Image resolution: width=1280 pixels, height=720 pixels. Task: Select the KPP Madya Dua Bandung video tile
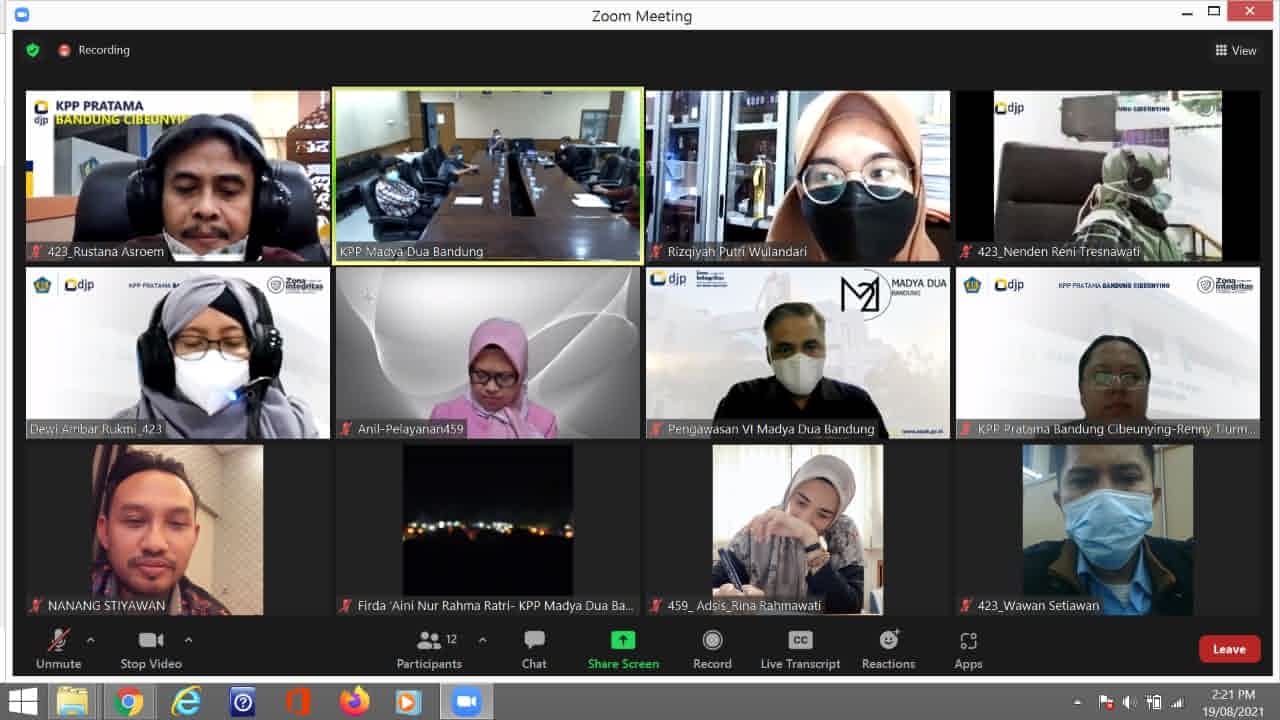coord(488,176)
